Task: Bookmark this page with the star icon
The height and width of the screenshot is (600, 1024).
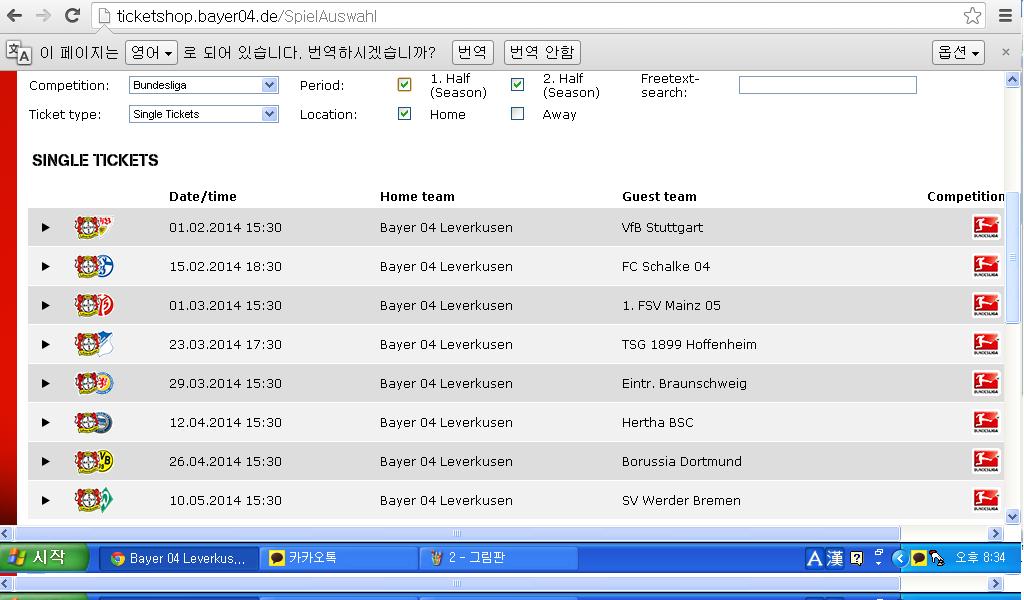Action: pyautogui.click(x=972, y=16)
